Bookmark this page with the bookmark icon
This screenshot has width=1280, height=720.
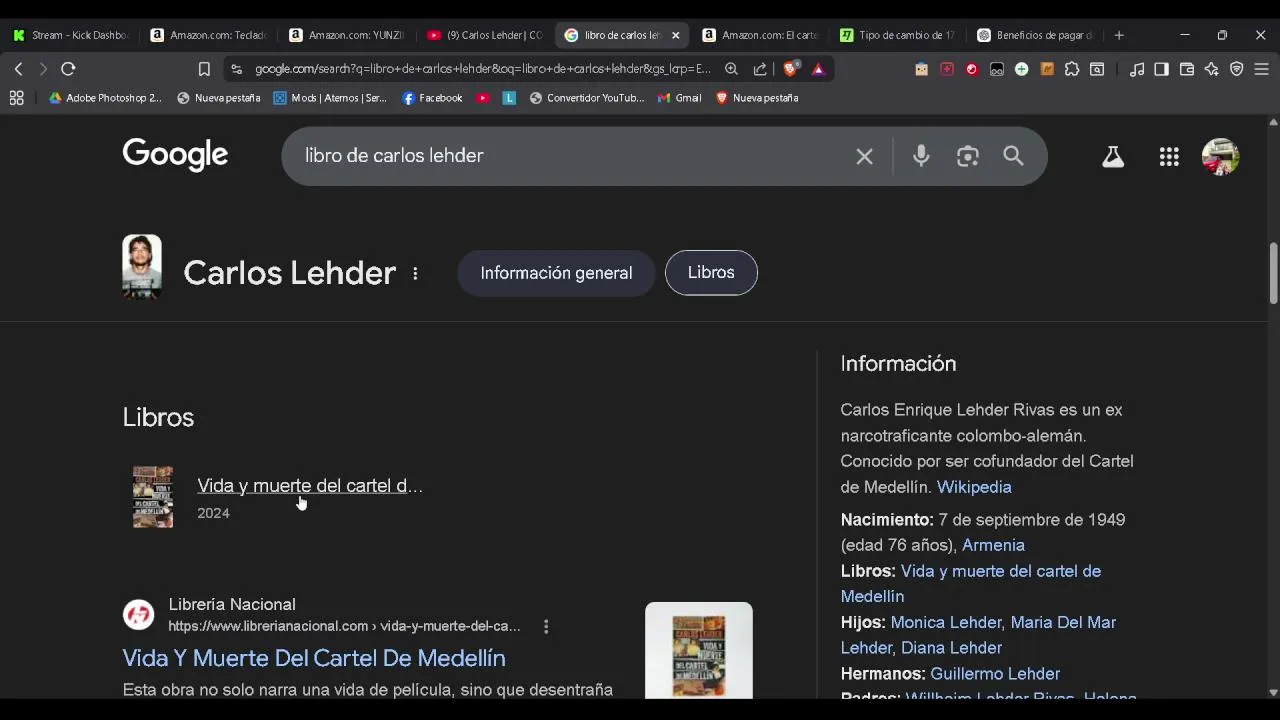pyautogui.click(x=204, y=69)
